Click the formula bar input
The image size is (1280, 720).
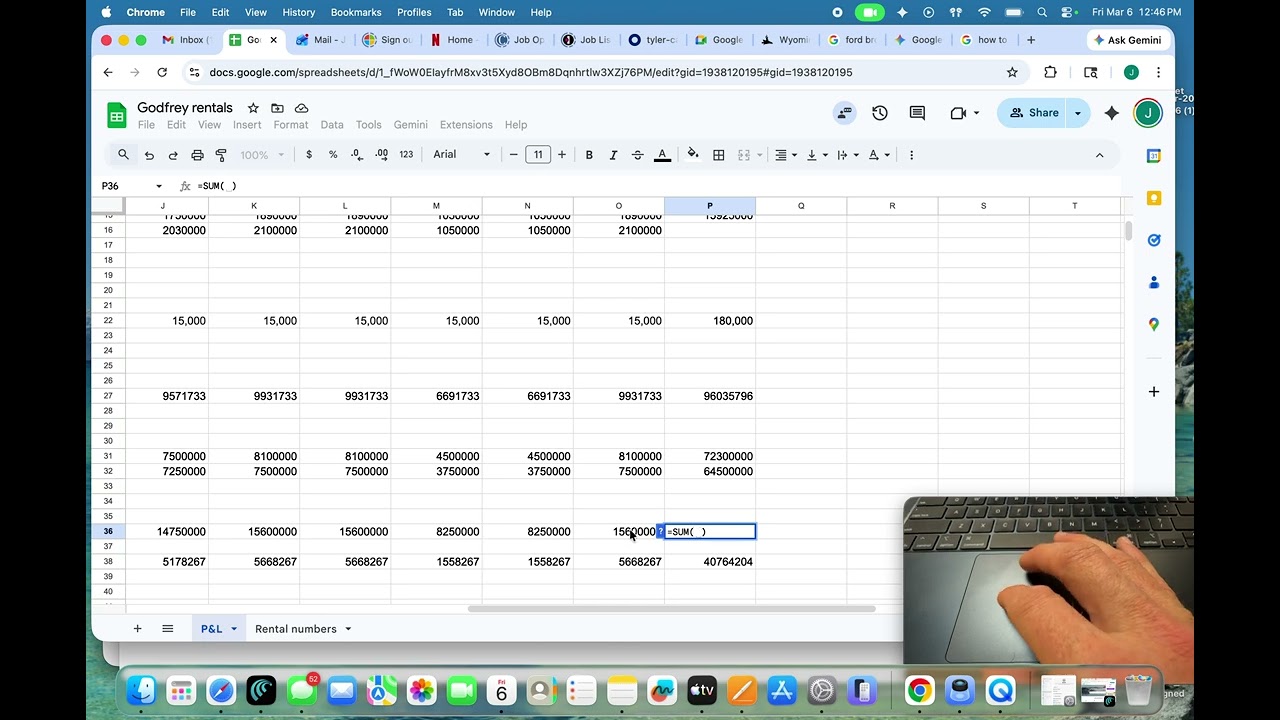[x=655, y=186]
